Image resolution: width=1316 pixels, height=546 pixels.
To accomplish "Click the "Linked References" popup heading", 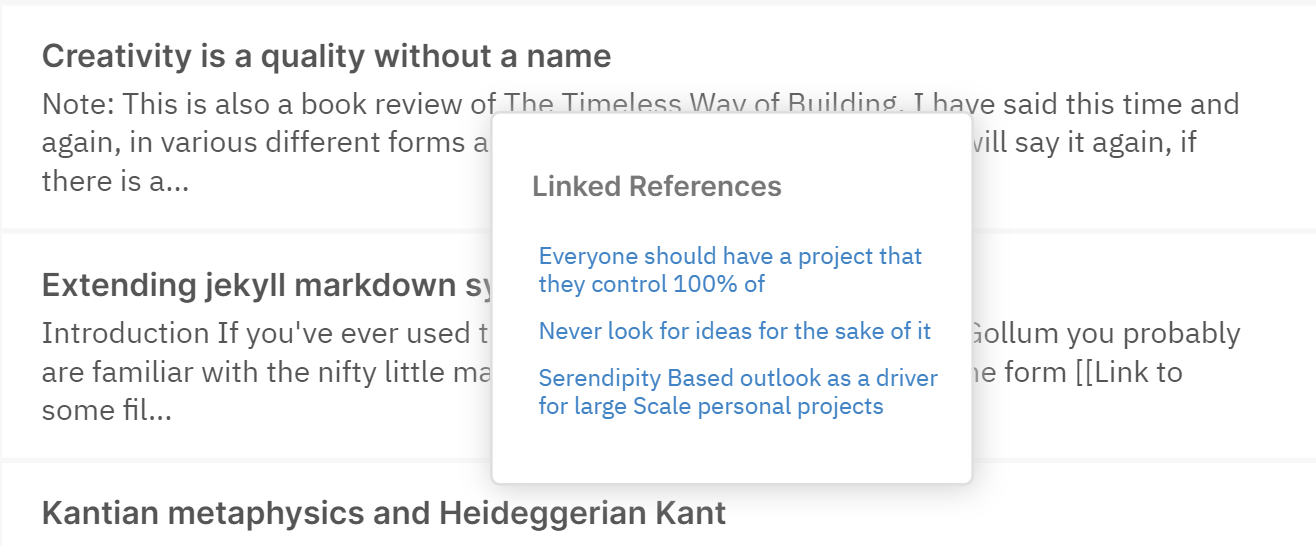I will (x=656, y=186).
